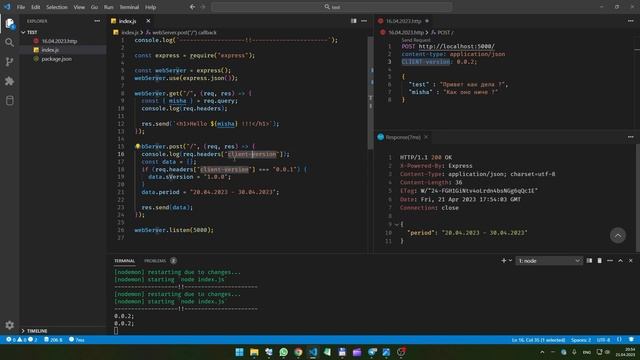Image resolution: width=640 pixels, height=360 pixels.
Task: Open View menu
Action: pos(79,7)
